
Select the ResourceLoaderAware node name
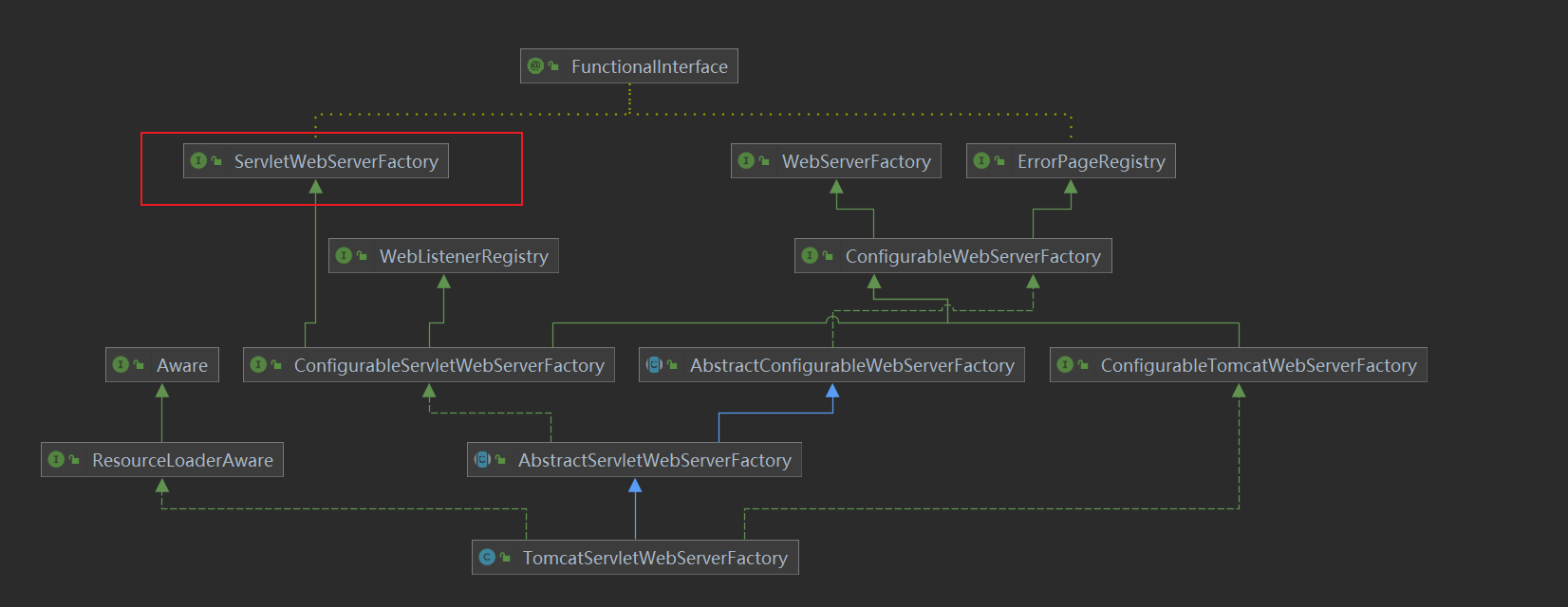tap(182, 460)
